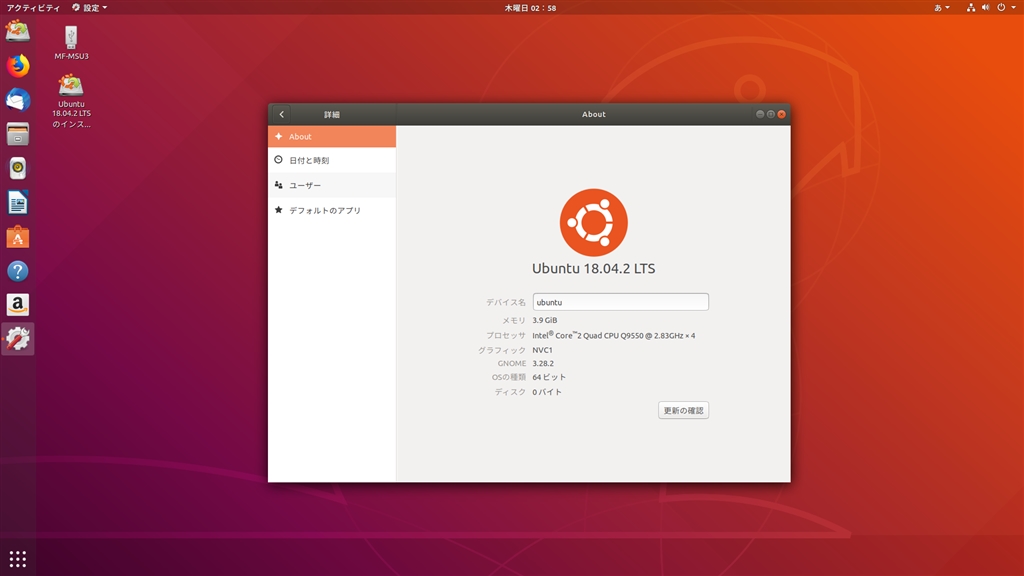Viewport: 1024px width, 576px height.
Task: Open the ユーザー panel
Action: click(332, 185)
